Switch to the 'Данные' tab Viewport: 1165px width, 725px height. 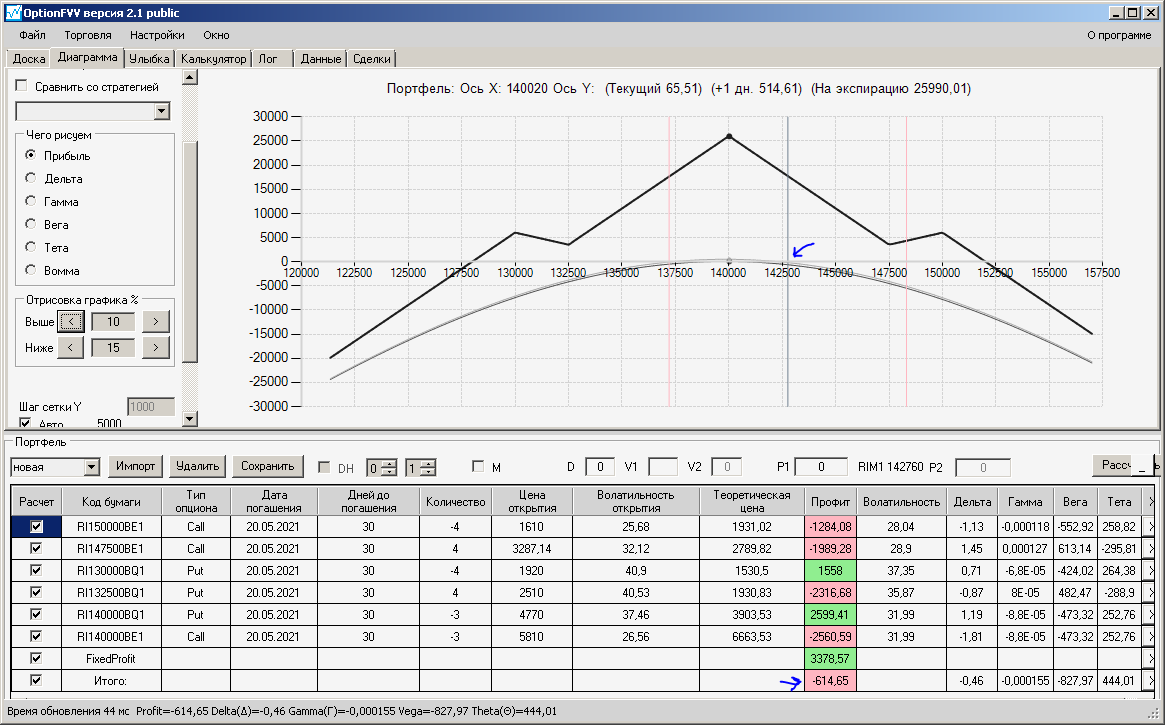coord(321,59)
